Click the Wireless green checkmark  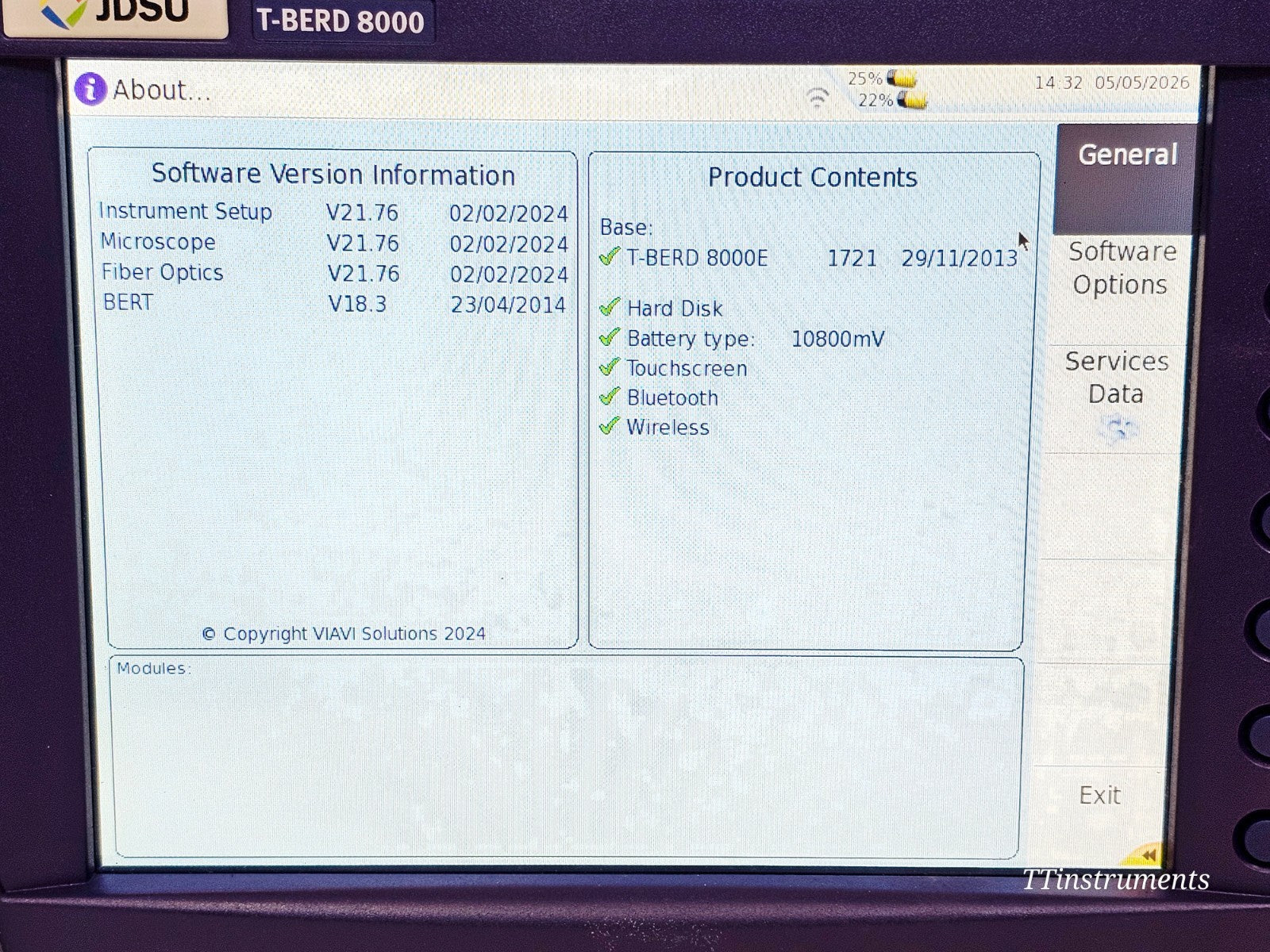coord(610,426)
